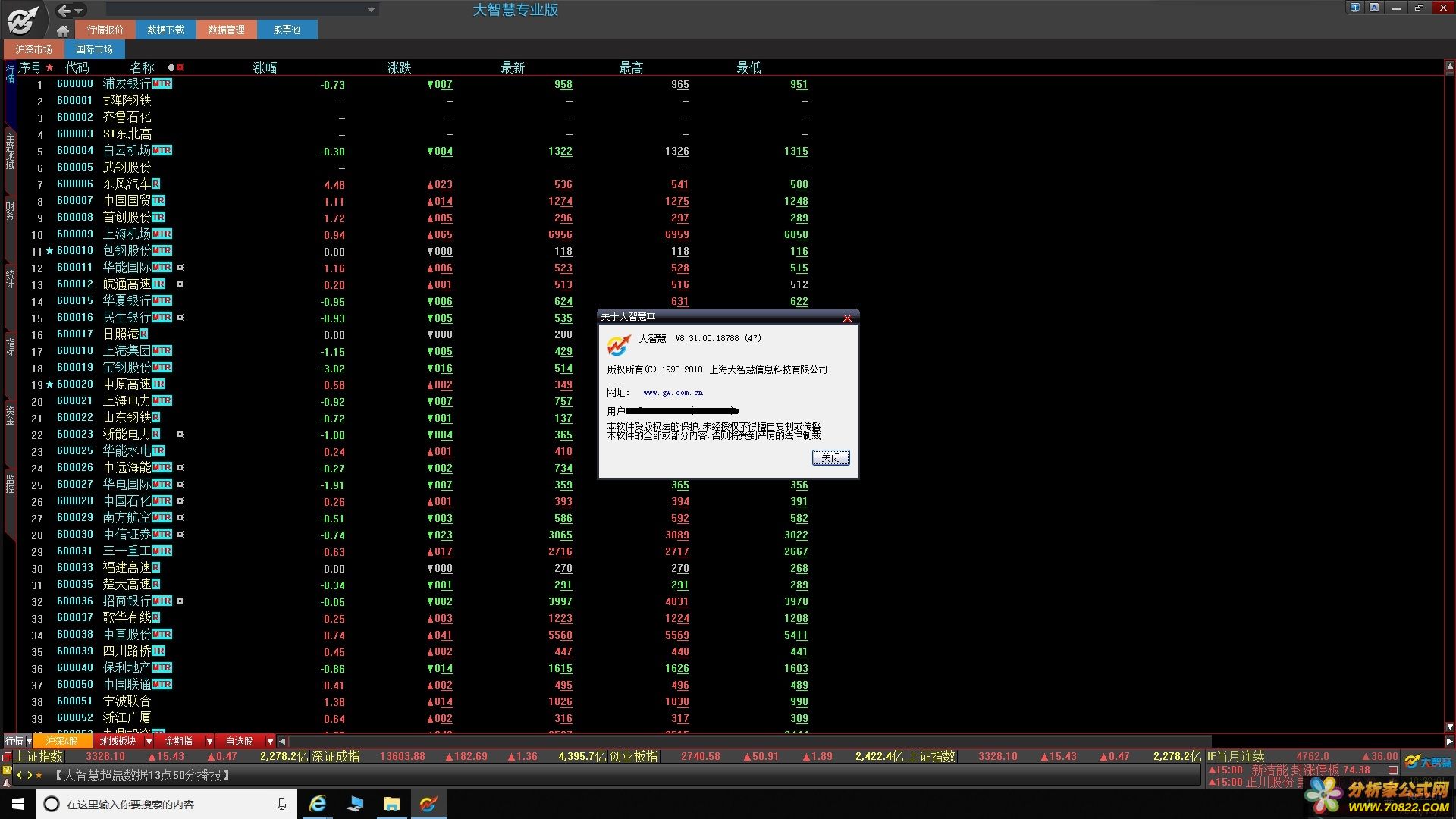This screenshot has width=1456, height=819.
Task: Click the home icon
Action: [63, 30]
